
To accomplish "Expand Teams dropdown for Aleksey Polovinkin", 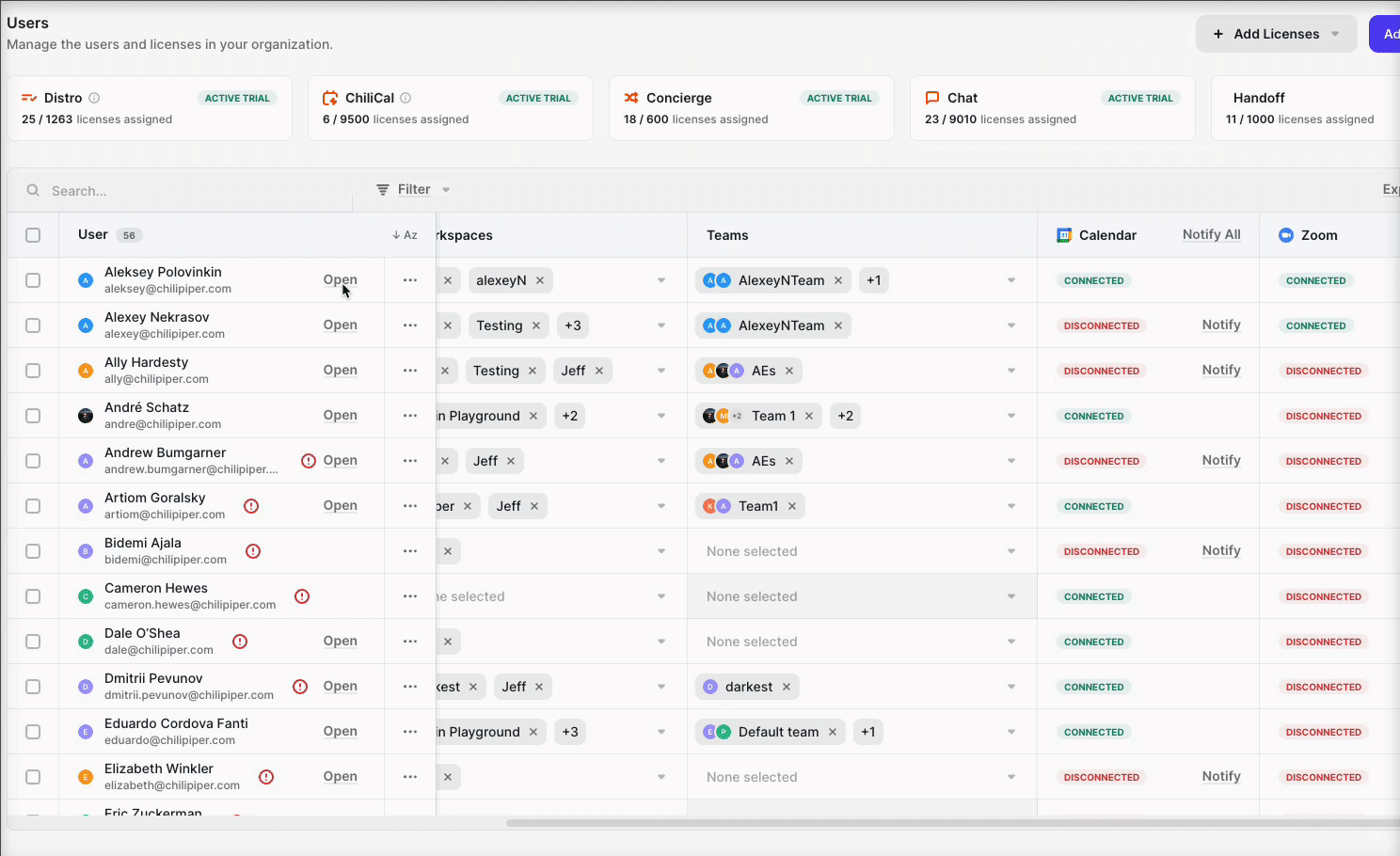I will point(1011,280).
